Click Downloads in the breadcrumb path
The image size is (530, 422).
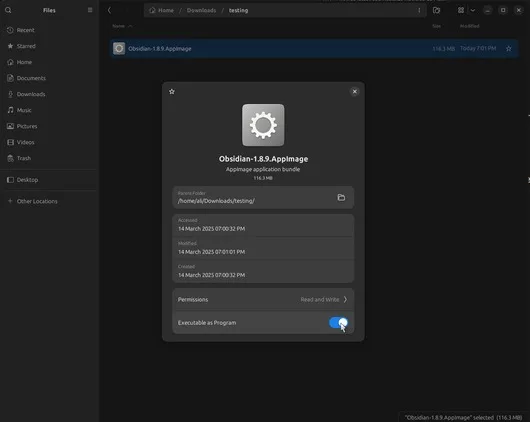[x=201, y=10]
